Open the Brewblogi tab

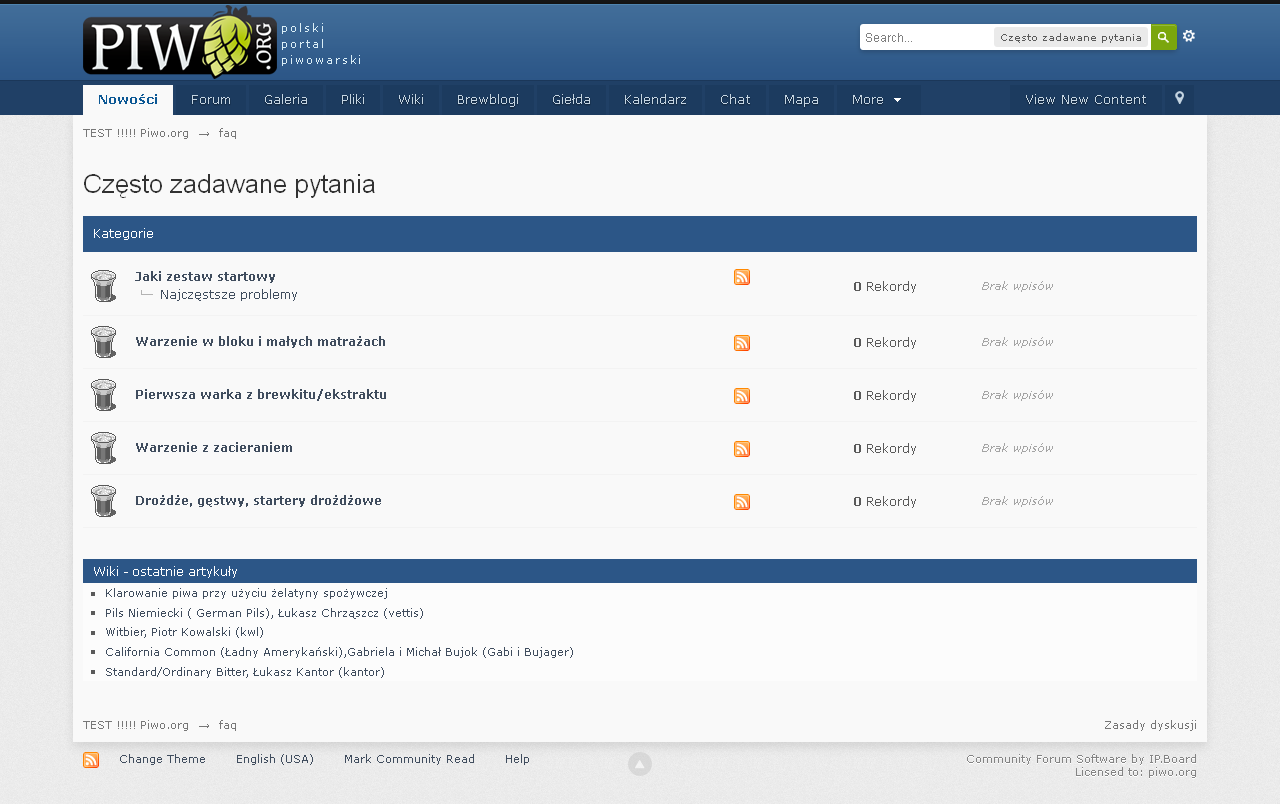[x=488, y=100]
